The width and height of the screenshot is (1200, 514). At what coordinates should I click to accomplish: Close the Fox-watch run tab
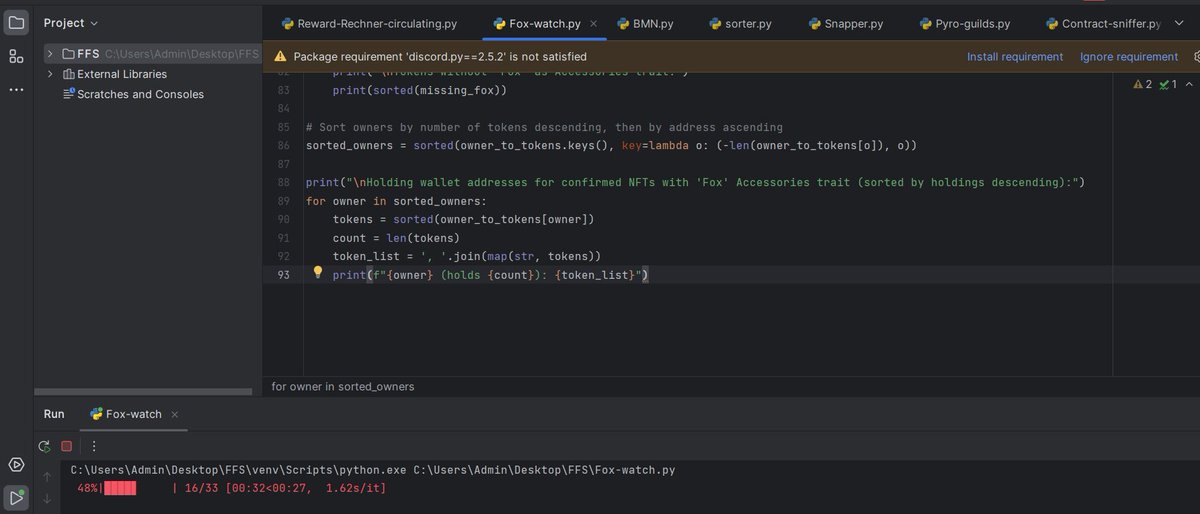174,414
